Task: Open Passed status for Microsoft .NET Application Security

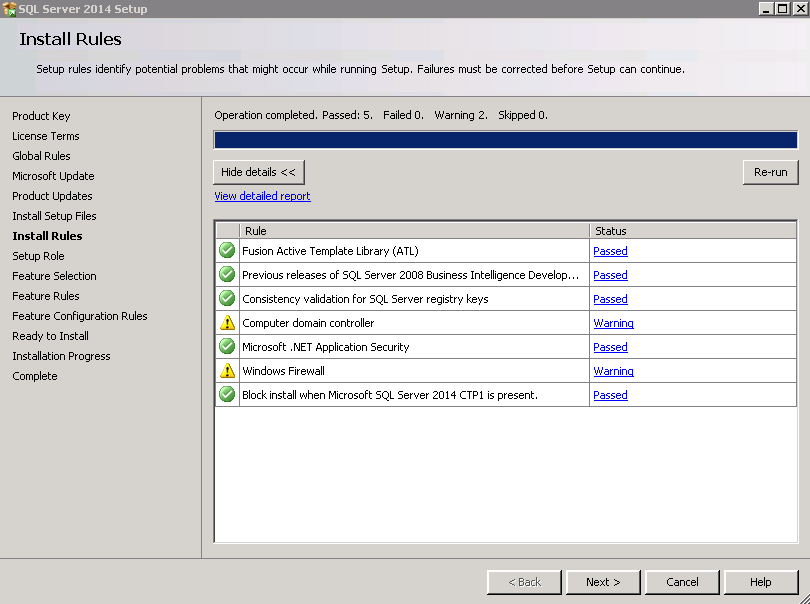Action: (610, 347)
